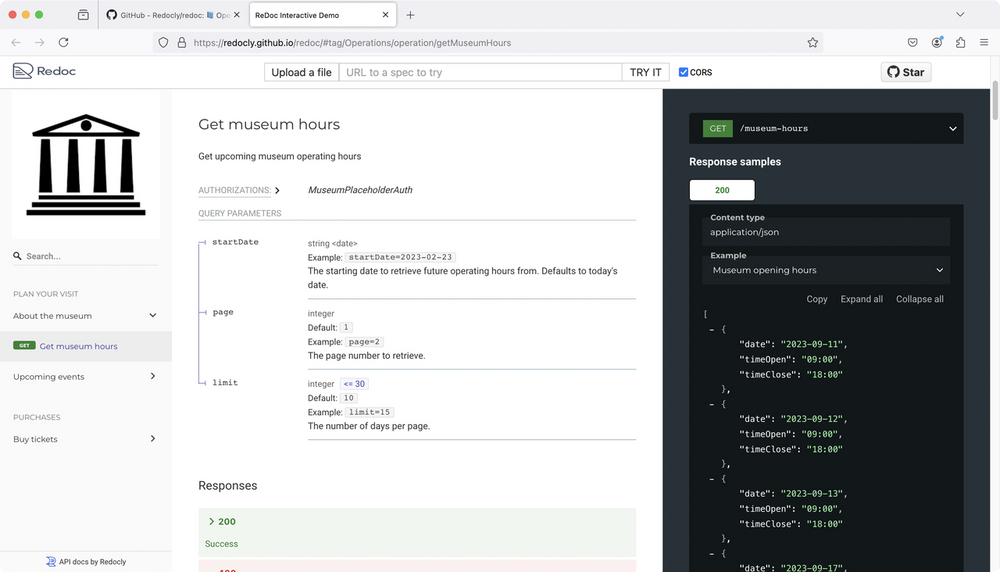Open the Museum opening hours example dropdown
This screenshot has width=1000, height=572.
(826, 270)
